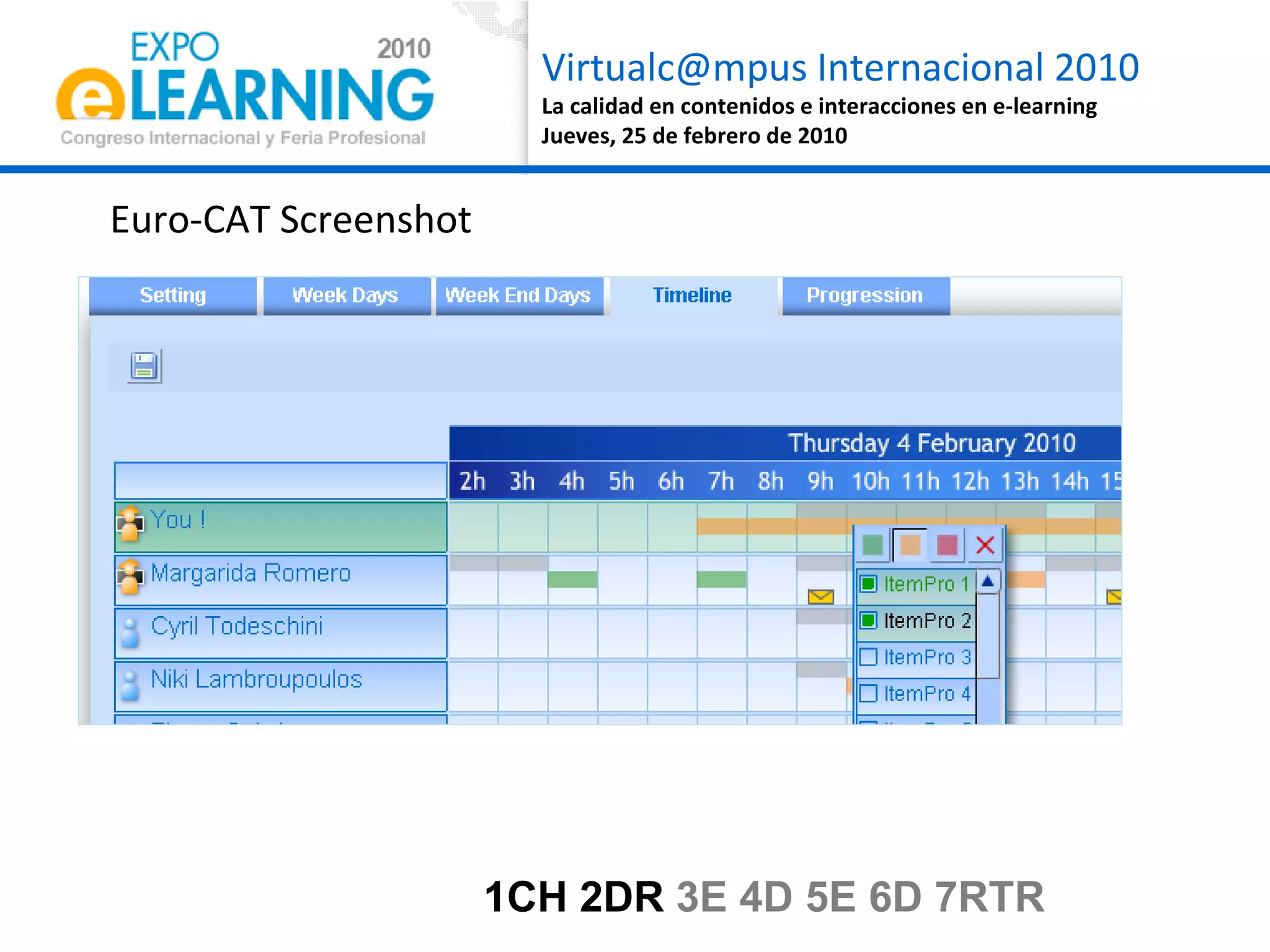The image size is (1270, 952).
Task: Click the 10h hour header
Action: (871, 482)
